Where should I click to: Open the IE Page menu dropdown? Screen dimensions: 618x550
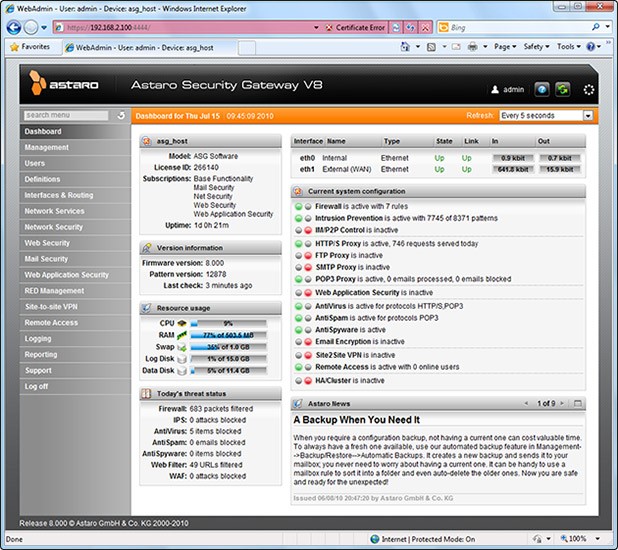coord(505,47)
